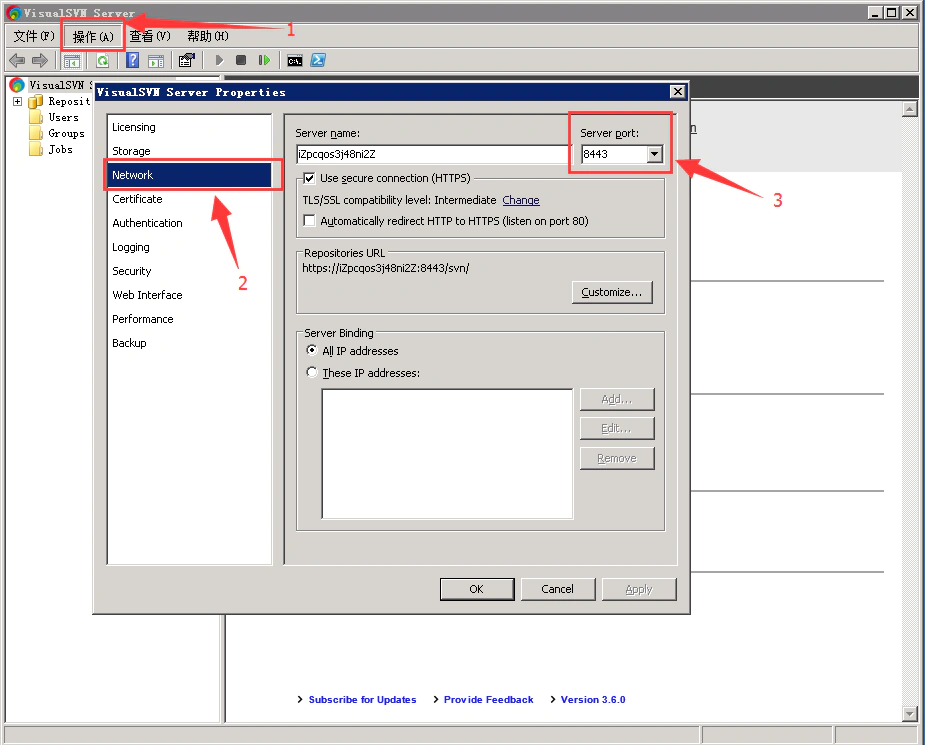Select the Users folder icon
Image resolution: width=925 pixels, height=745 pixels.
point(36,117)
